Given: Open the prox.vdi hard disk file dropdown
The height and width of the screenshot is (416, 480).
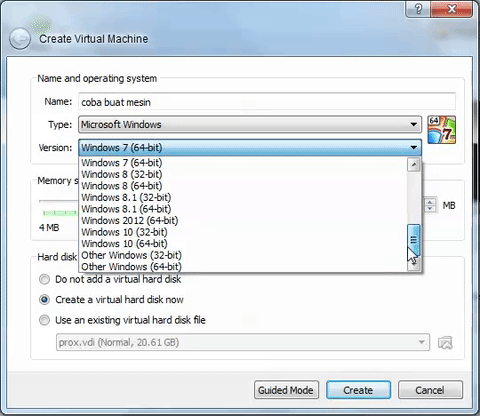Looking at the screenshot, I should tap(243, 342).
